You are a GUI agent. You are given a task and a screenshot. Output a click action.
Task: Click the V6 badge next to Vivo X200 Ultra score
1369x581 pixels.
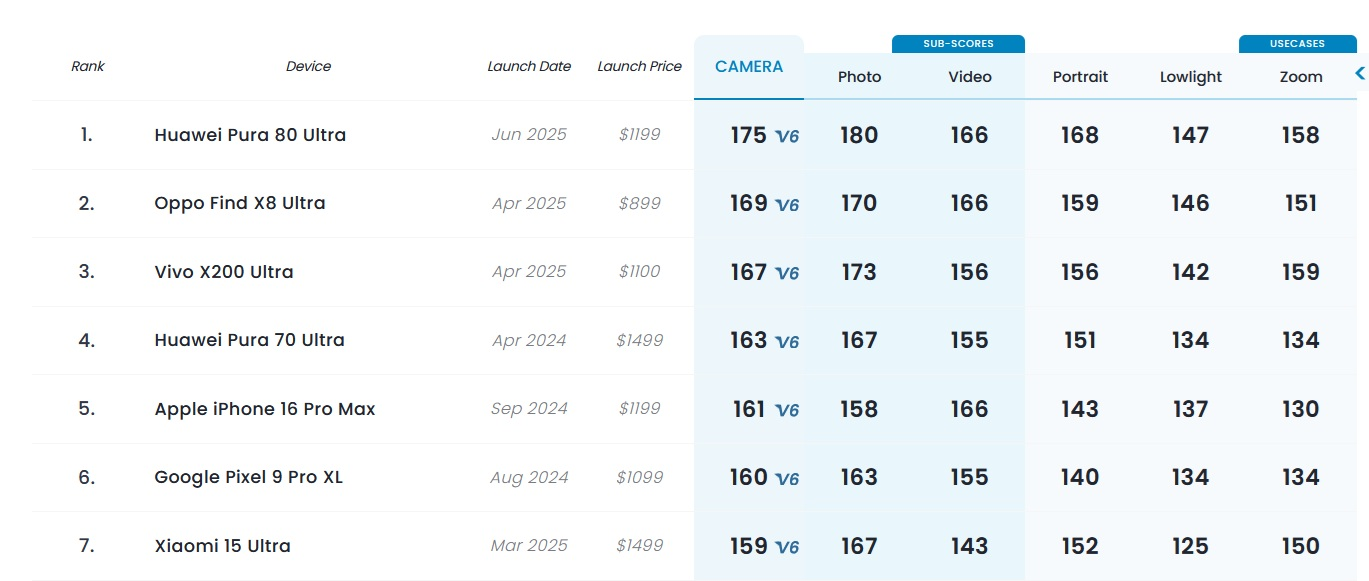(x=788, y=273)
